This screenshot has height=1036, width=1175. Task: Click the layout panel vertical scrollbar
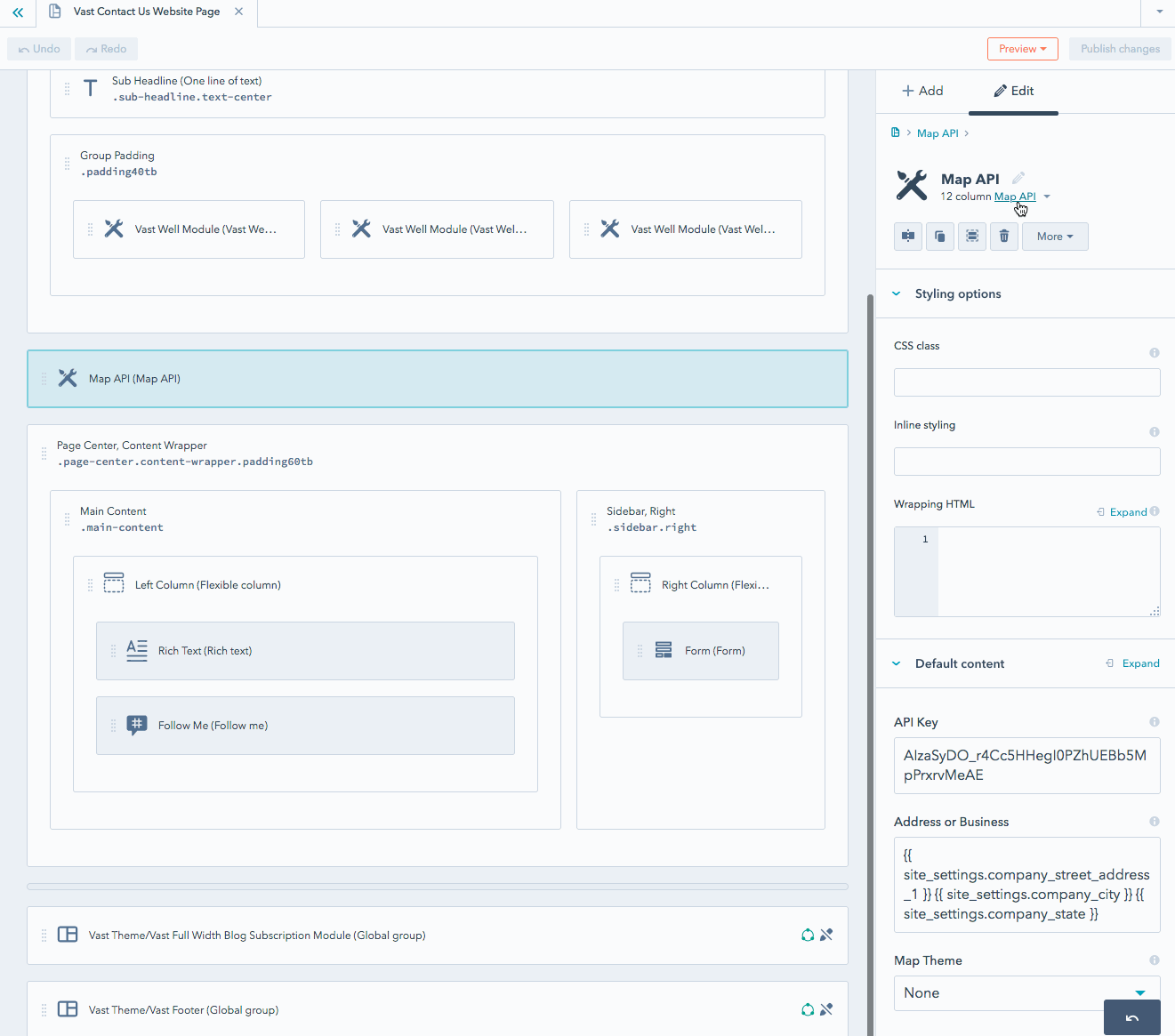[x=870, y=663]
